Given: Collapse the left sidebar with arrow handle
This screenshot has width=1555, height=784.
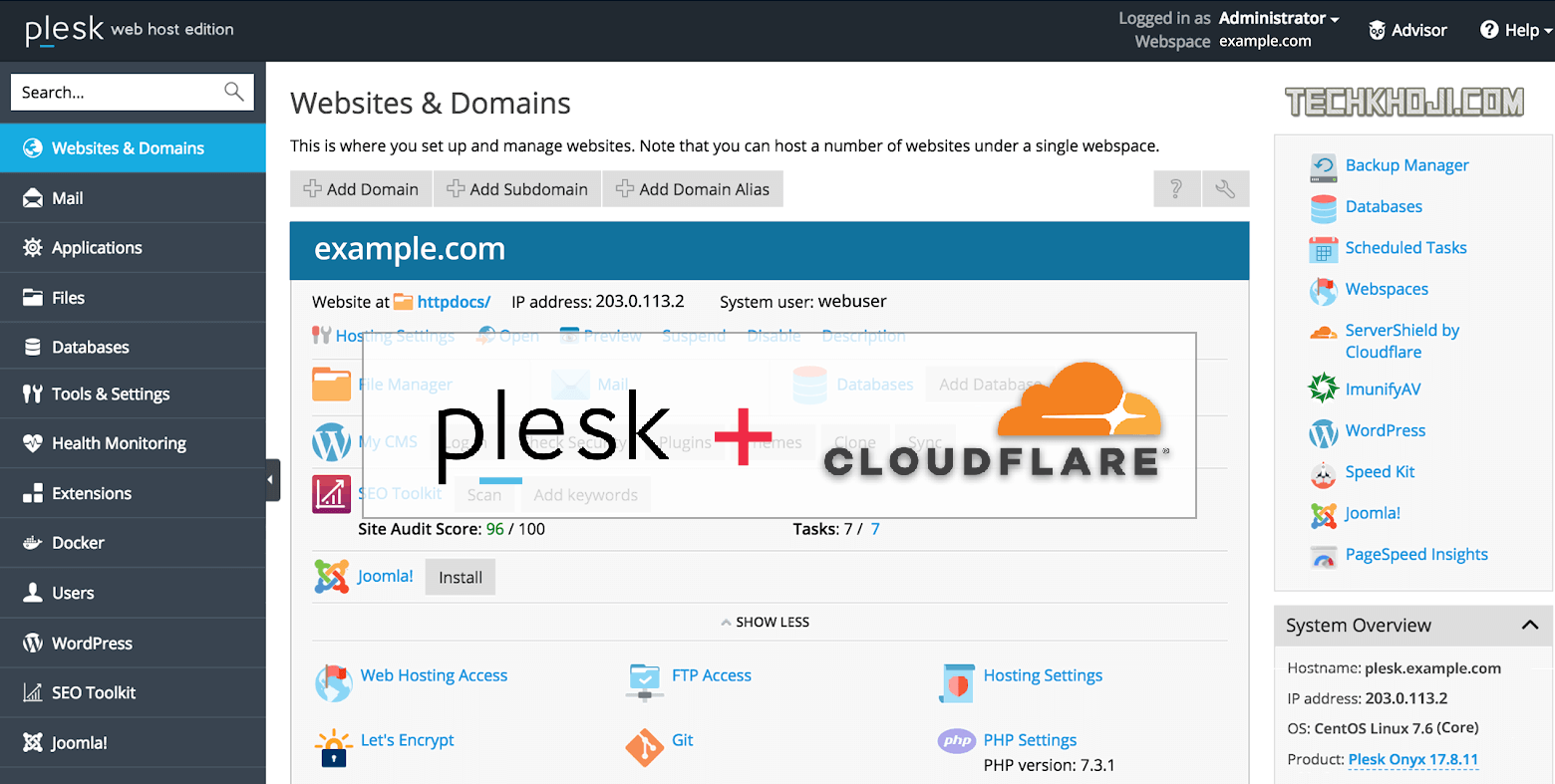Looking at the screenshot, I should [272, 480].
